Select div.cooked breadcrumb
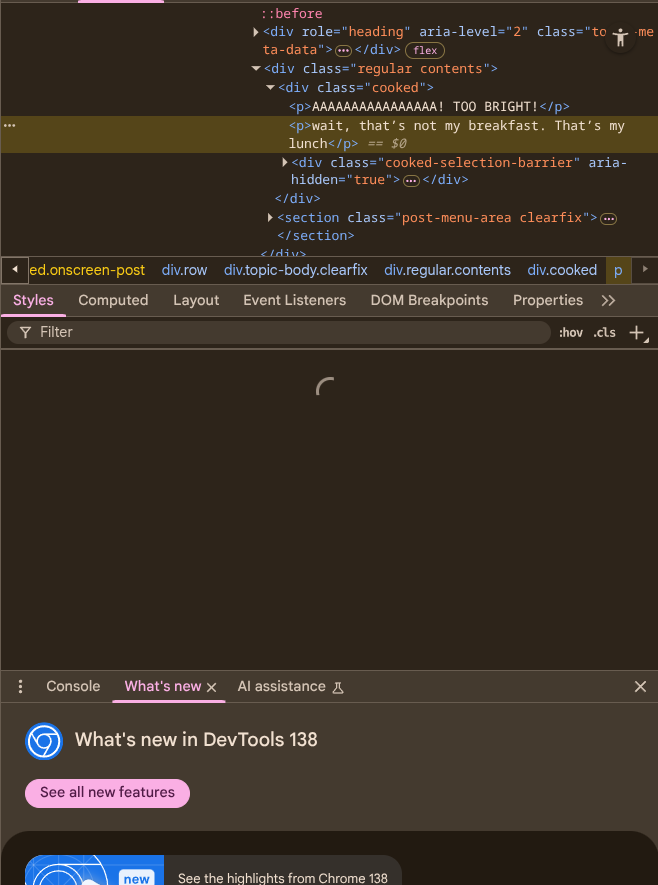This screenshot has height=885, width=658. [x=562, y=270]
